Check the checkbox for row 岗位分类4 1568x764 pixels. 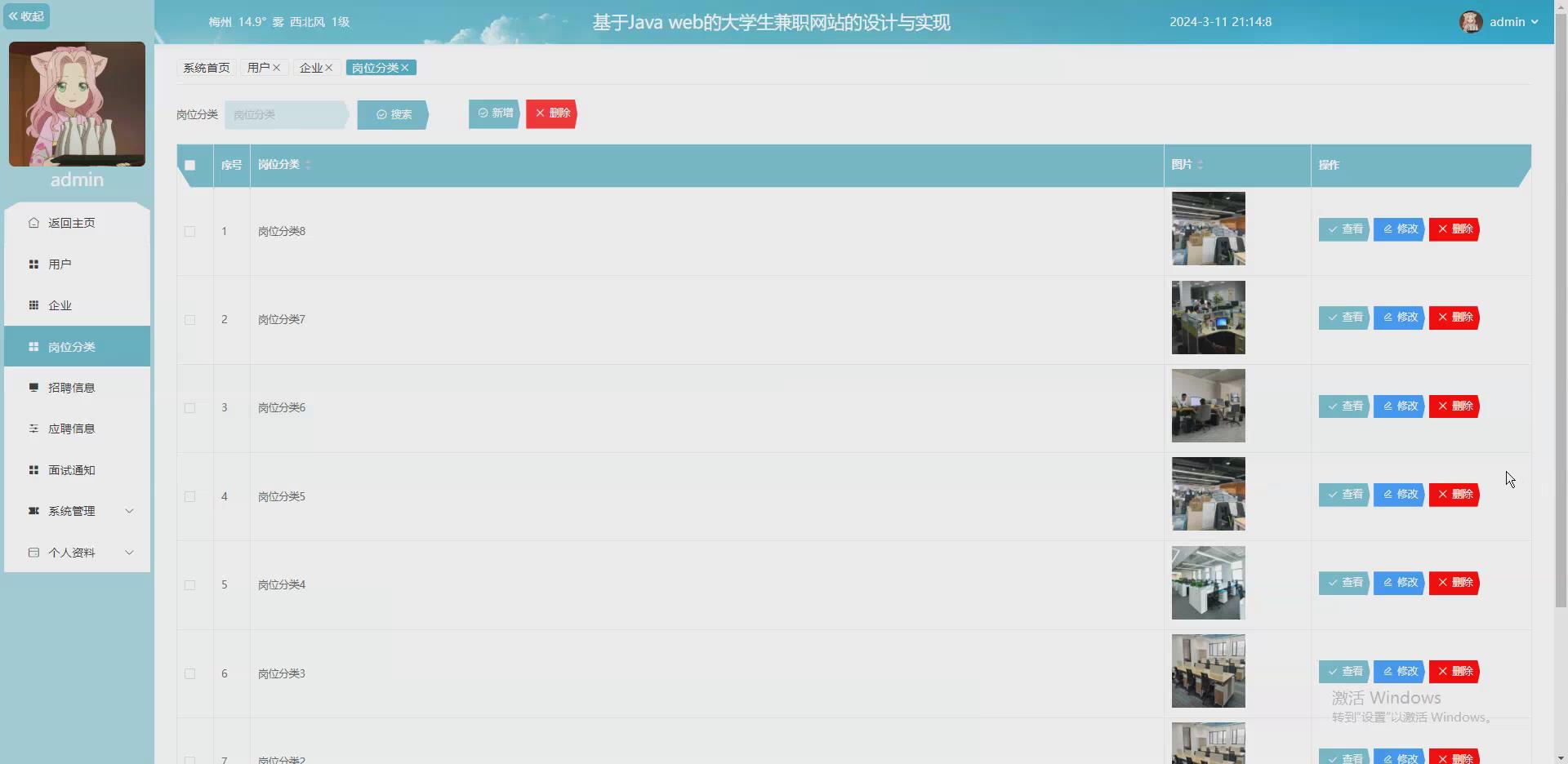(x=190, y=585)
